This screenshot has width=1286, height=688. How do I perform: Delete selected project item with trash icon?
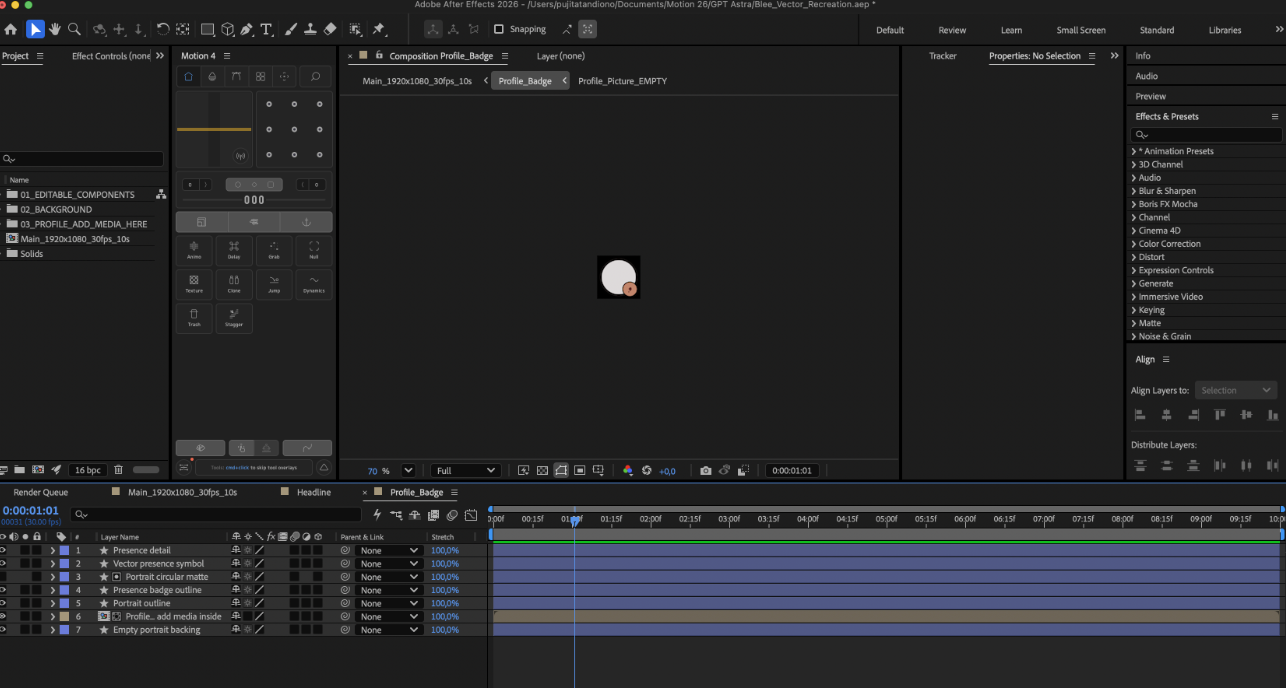click(118, 469)
